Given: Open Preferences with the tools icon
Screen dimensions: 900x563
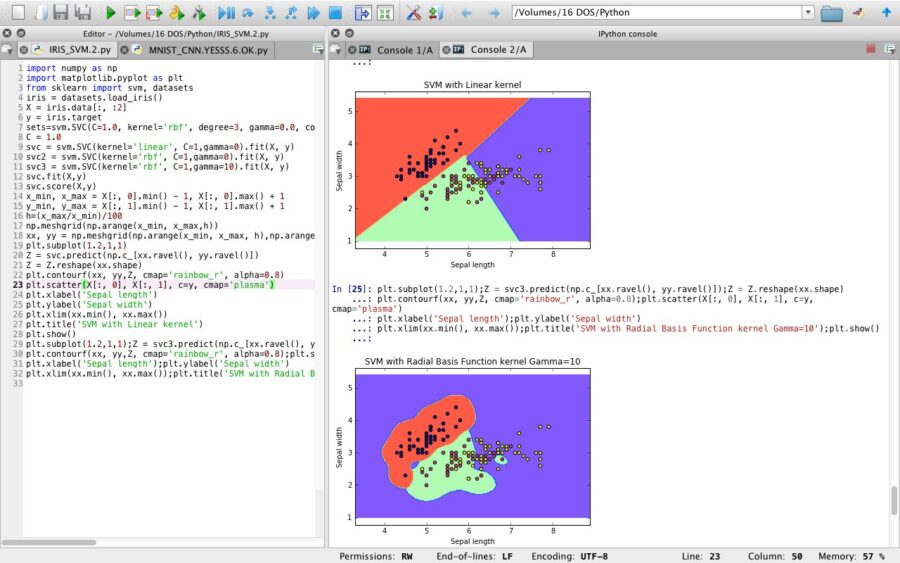Looking at the screenshot, I should 413,12.
